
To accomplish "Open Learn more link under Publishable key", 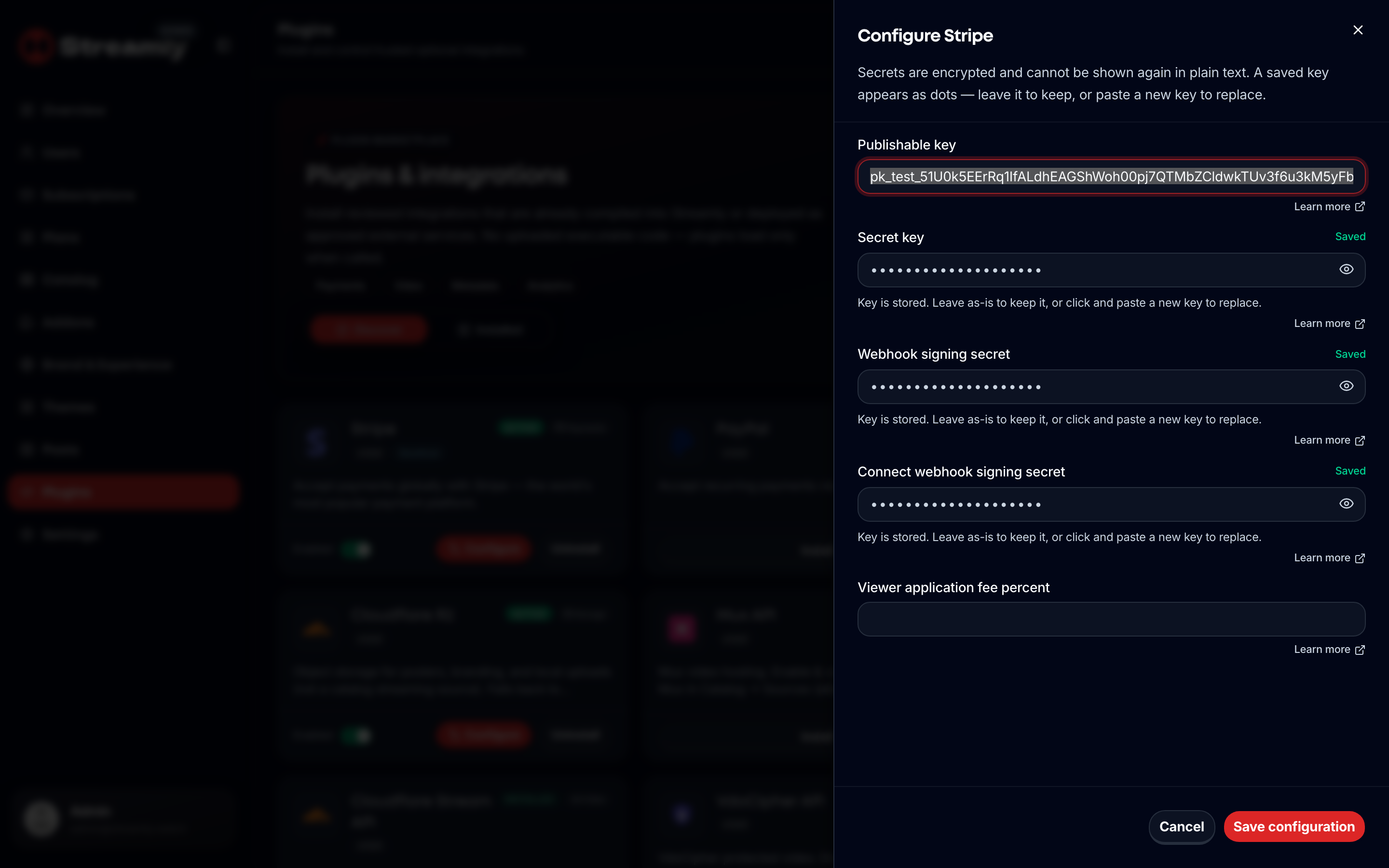I will tap(1329, 207).
